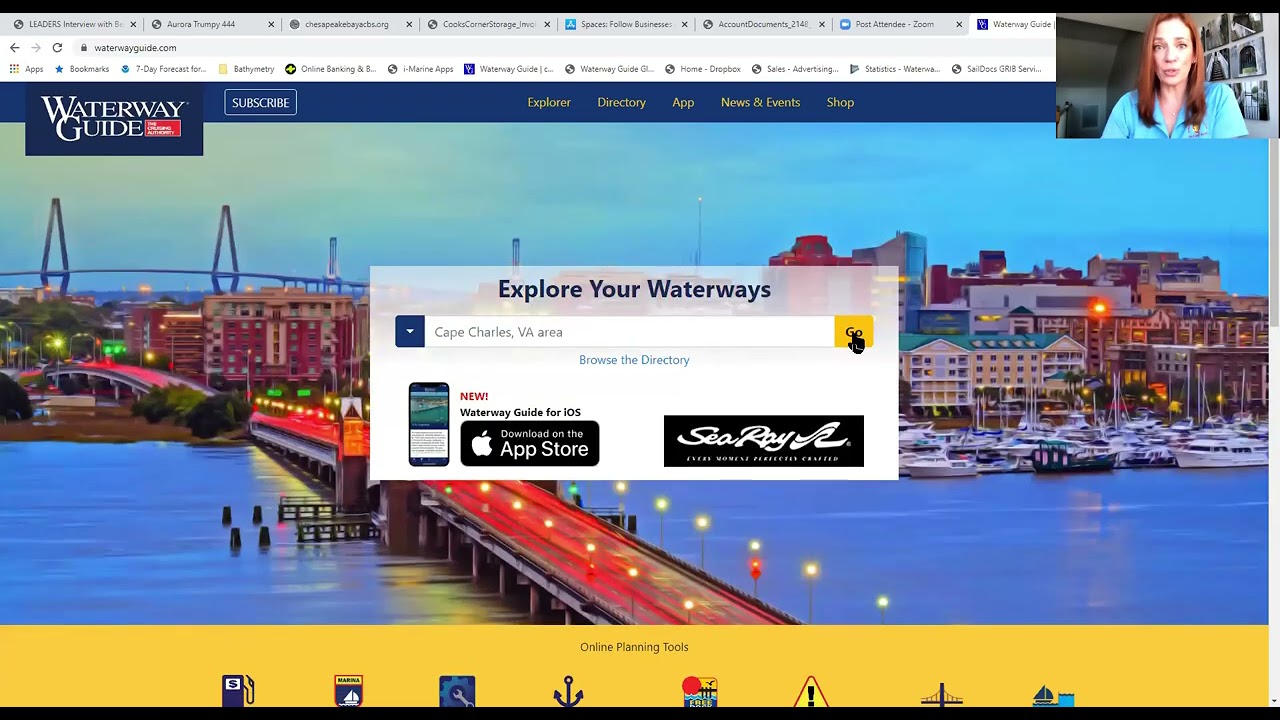Open the Explorer menu item
This screenshot has width=1280, height=720.
(549, 102)
